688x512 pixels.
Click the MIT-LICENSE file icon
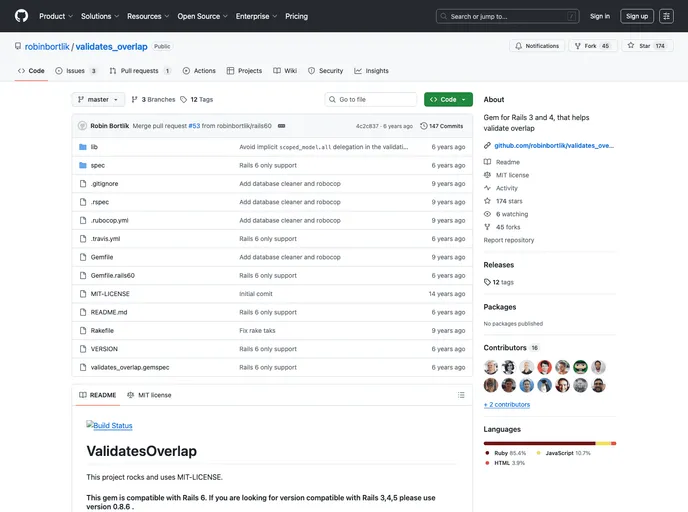83,294
